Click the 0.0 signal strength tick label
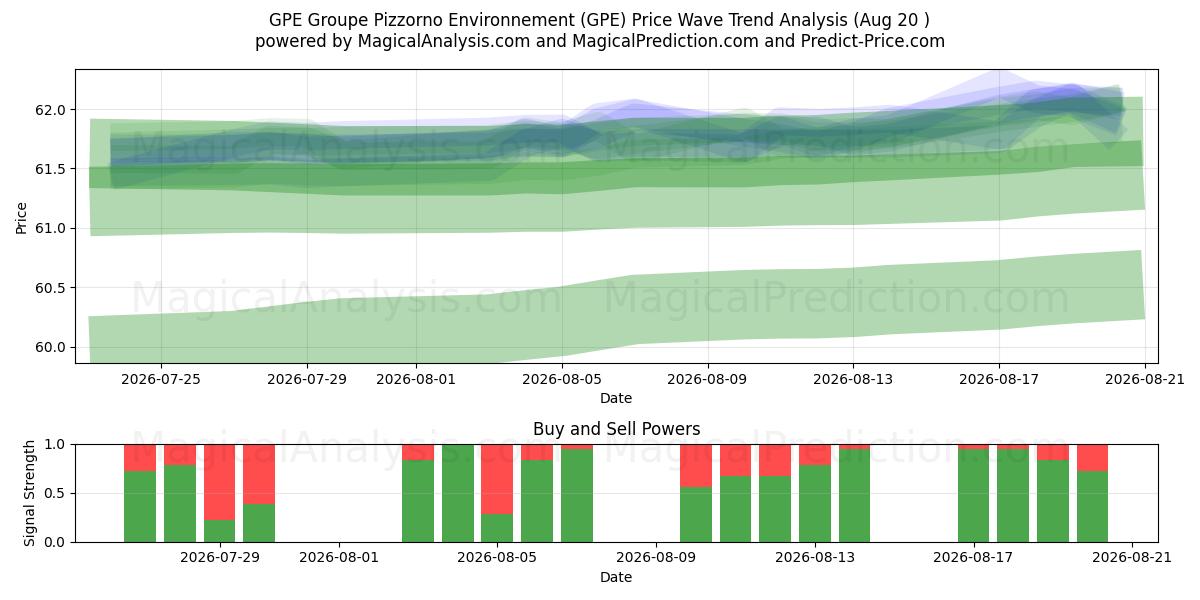The height and width of the screenshot is (600, 1200). 56,542
